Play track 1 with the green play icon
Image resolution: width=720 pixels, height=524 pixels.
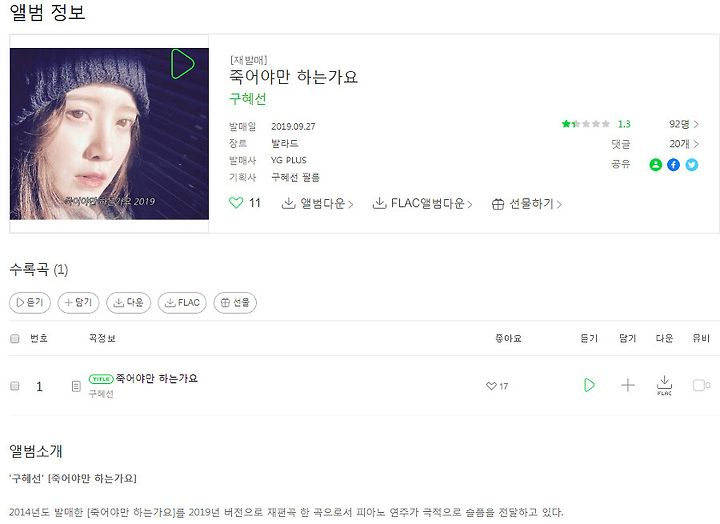589,385
